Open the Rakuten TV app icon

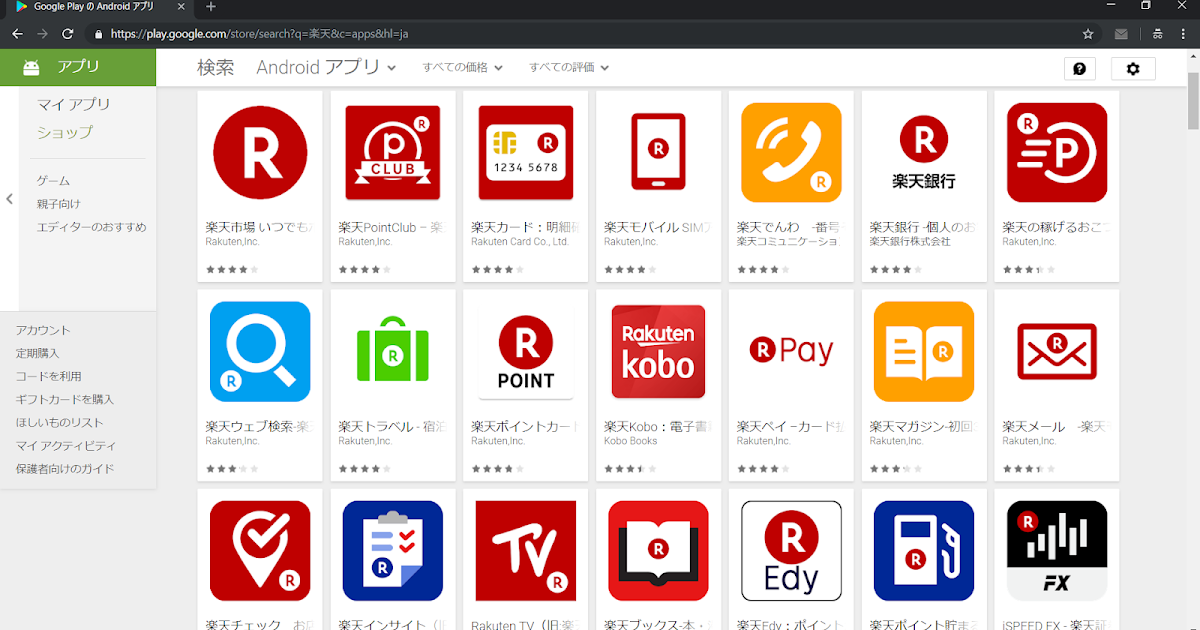(x=526, y=550)
